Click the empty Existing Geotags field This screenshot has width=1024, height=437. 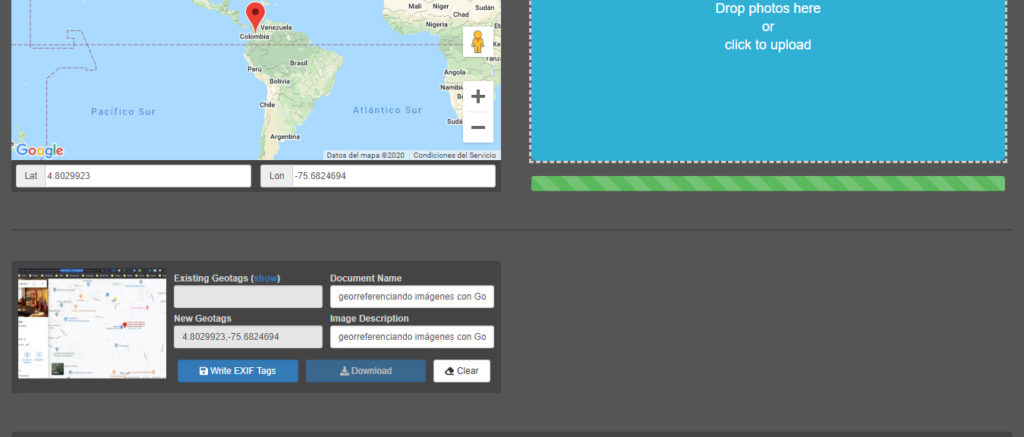pos(248,297)
